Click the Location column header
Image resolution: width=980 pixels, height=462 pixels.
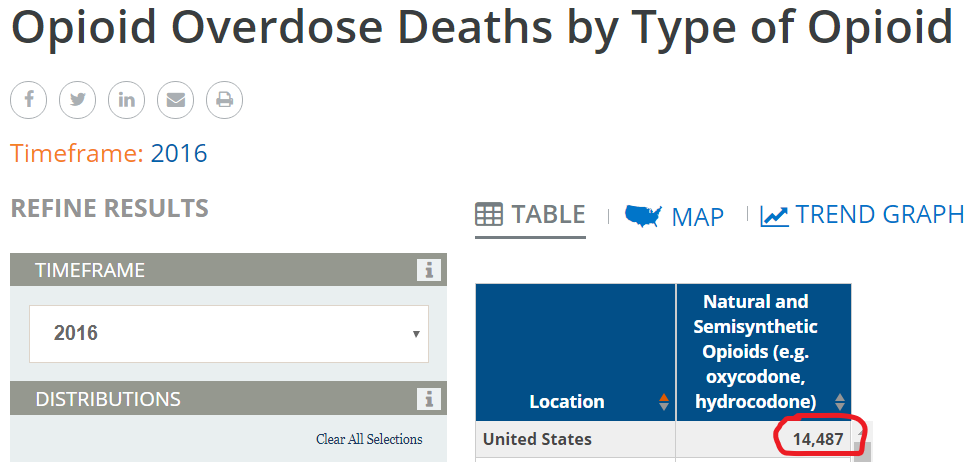[x=567, y=402]
